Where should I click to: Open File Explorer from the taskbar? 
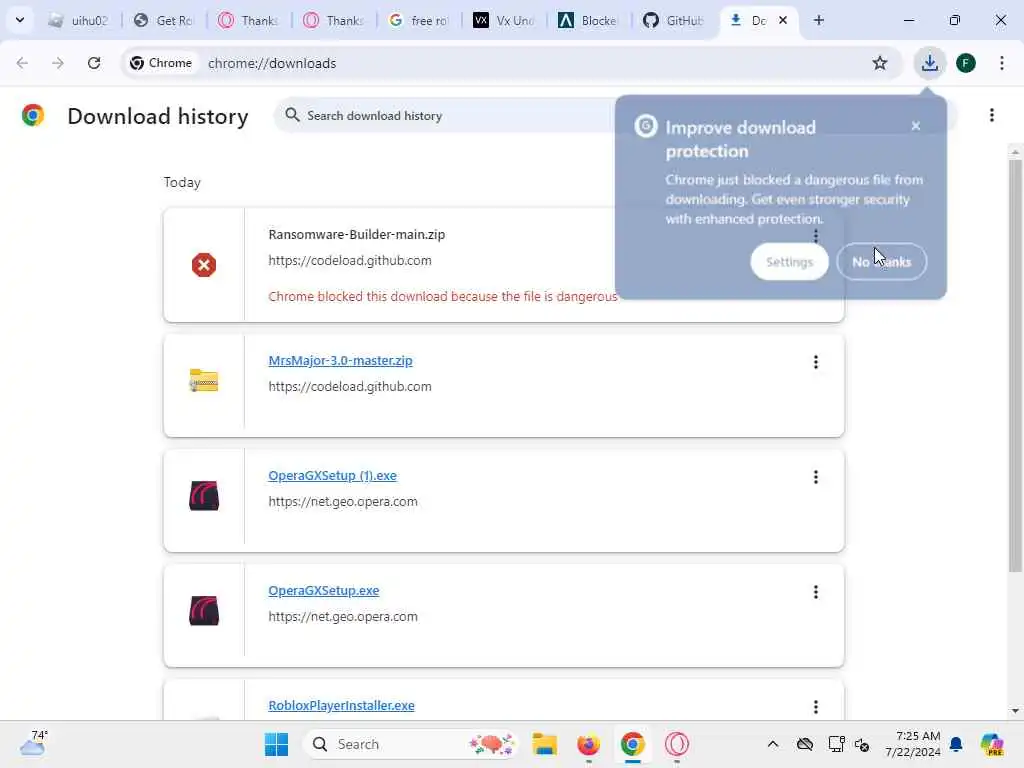point(544,744)
